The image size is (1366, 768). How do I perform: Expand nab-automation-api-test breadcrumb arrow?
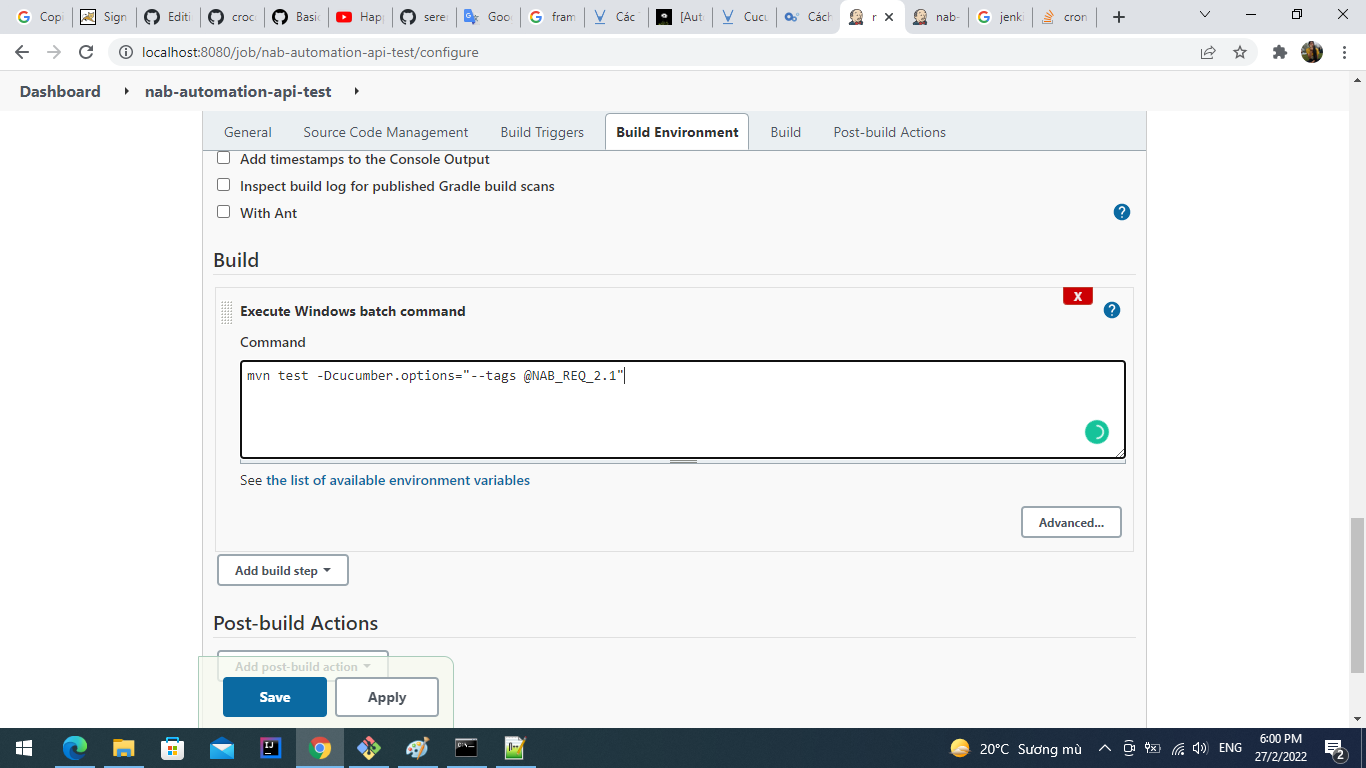pyautogui.click(x=356, y=91)
